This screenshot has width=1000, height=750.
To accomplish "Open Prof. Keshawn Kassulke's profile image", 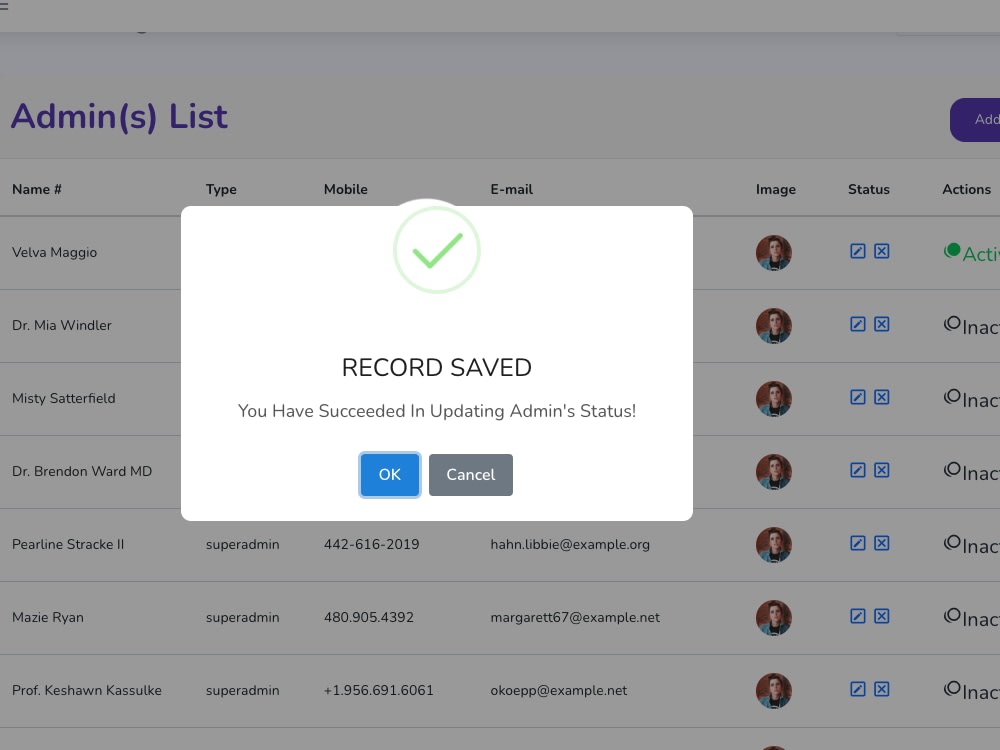I will pos(774,691).
